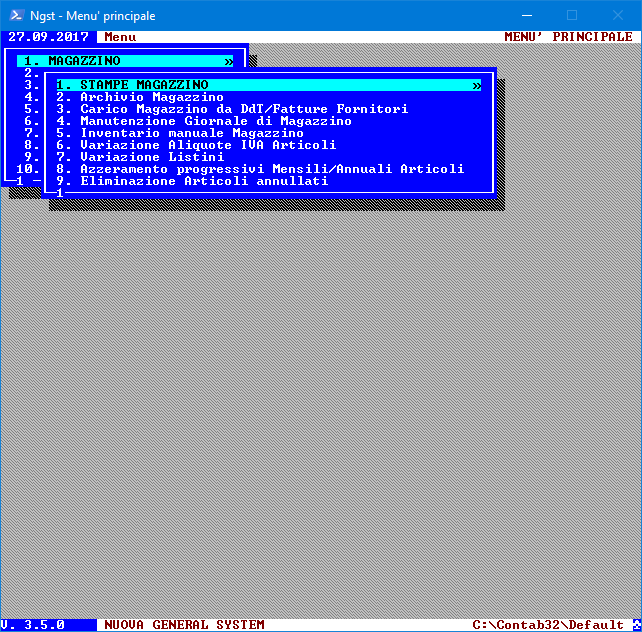Expand the MAGAZZINO submenu arrow

(229, 61)
